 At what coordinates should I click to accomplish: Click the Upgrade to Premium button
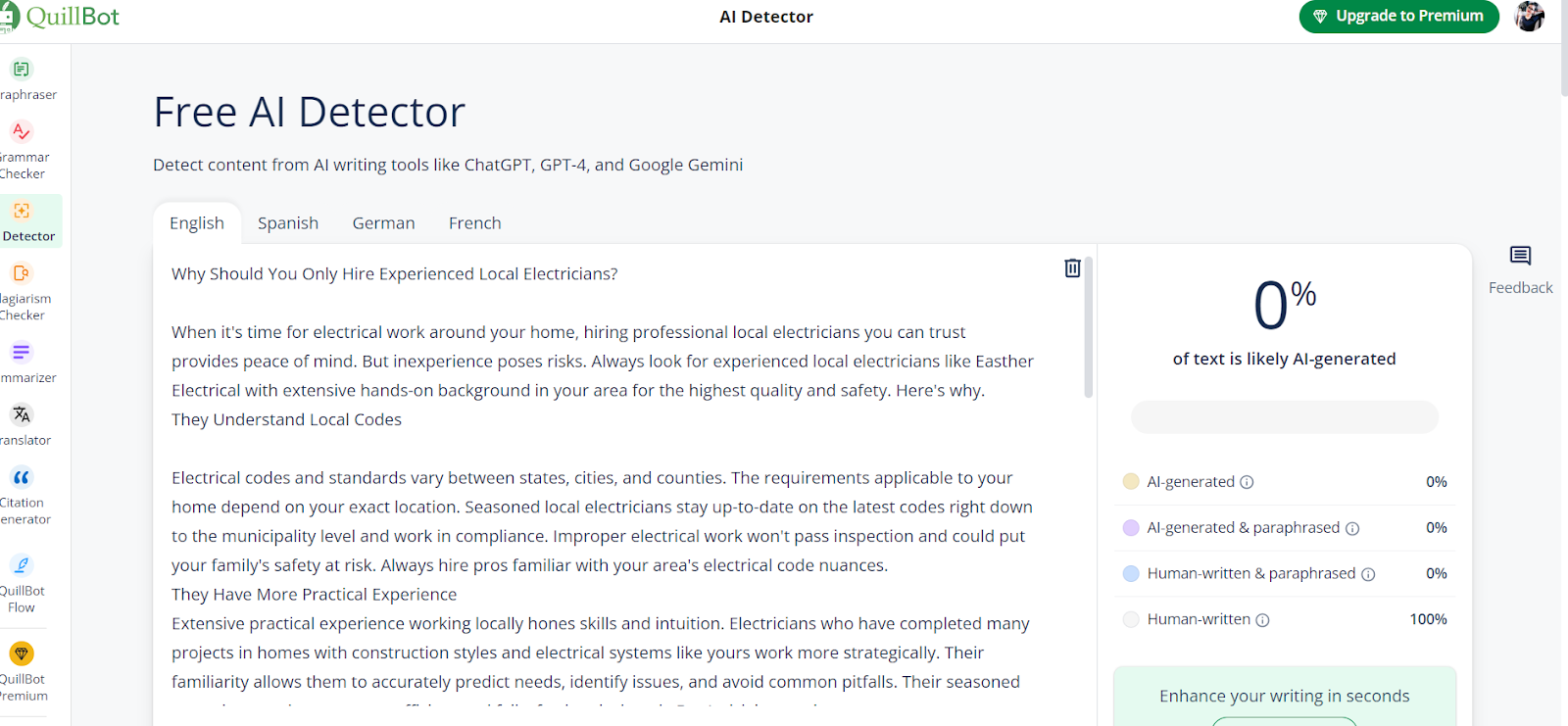pyautogui.click(x=1398, y=16)
